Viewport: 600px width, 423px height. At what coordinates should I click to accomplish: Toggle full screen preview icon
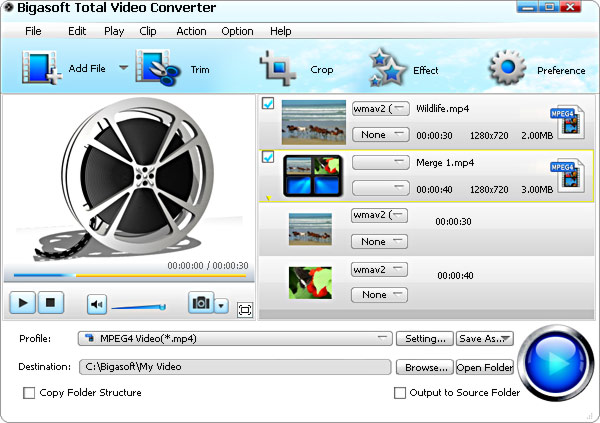[x=245, y=310]
